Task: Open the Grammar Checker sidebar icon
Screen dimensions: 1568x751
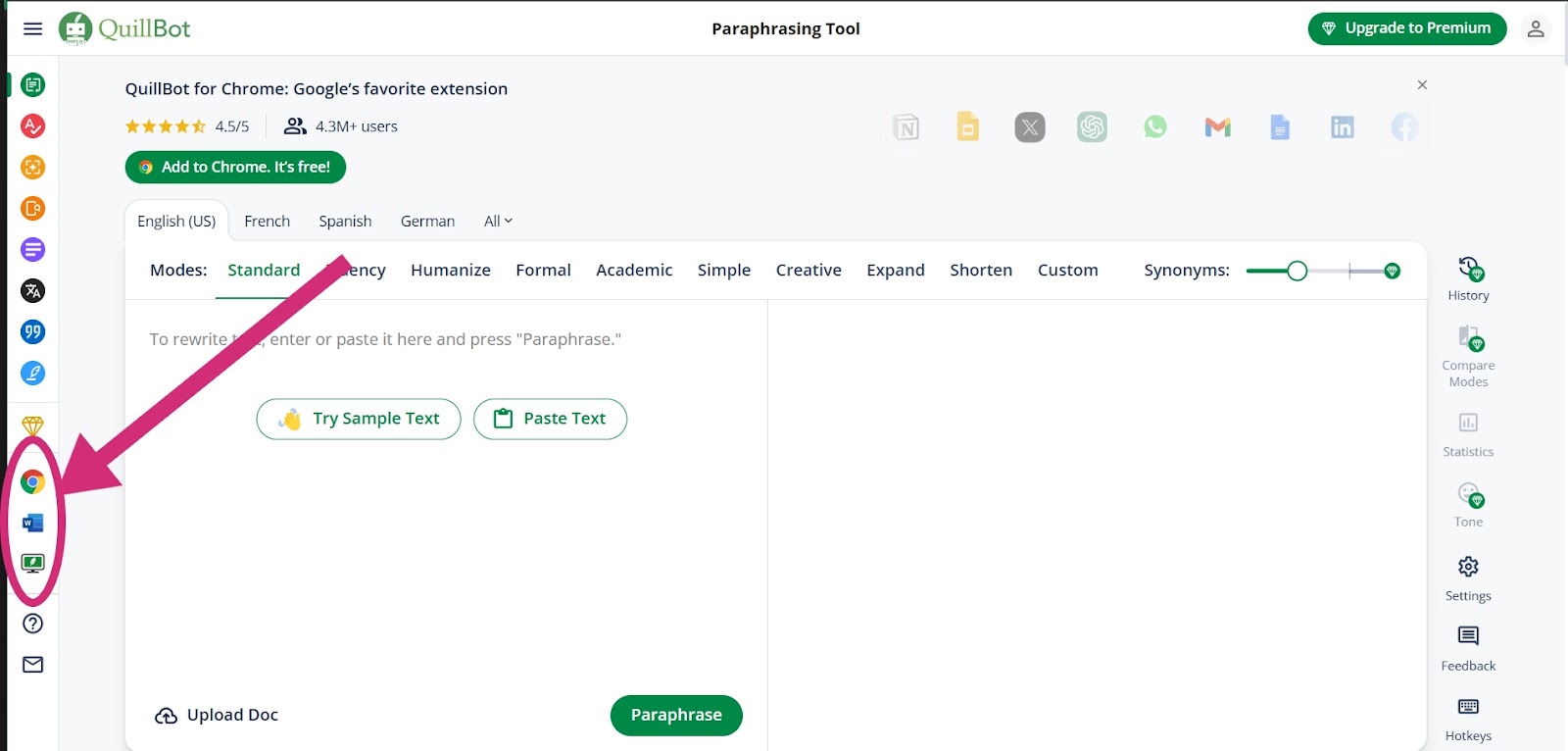Action: [32, 126]
